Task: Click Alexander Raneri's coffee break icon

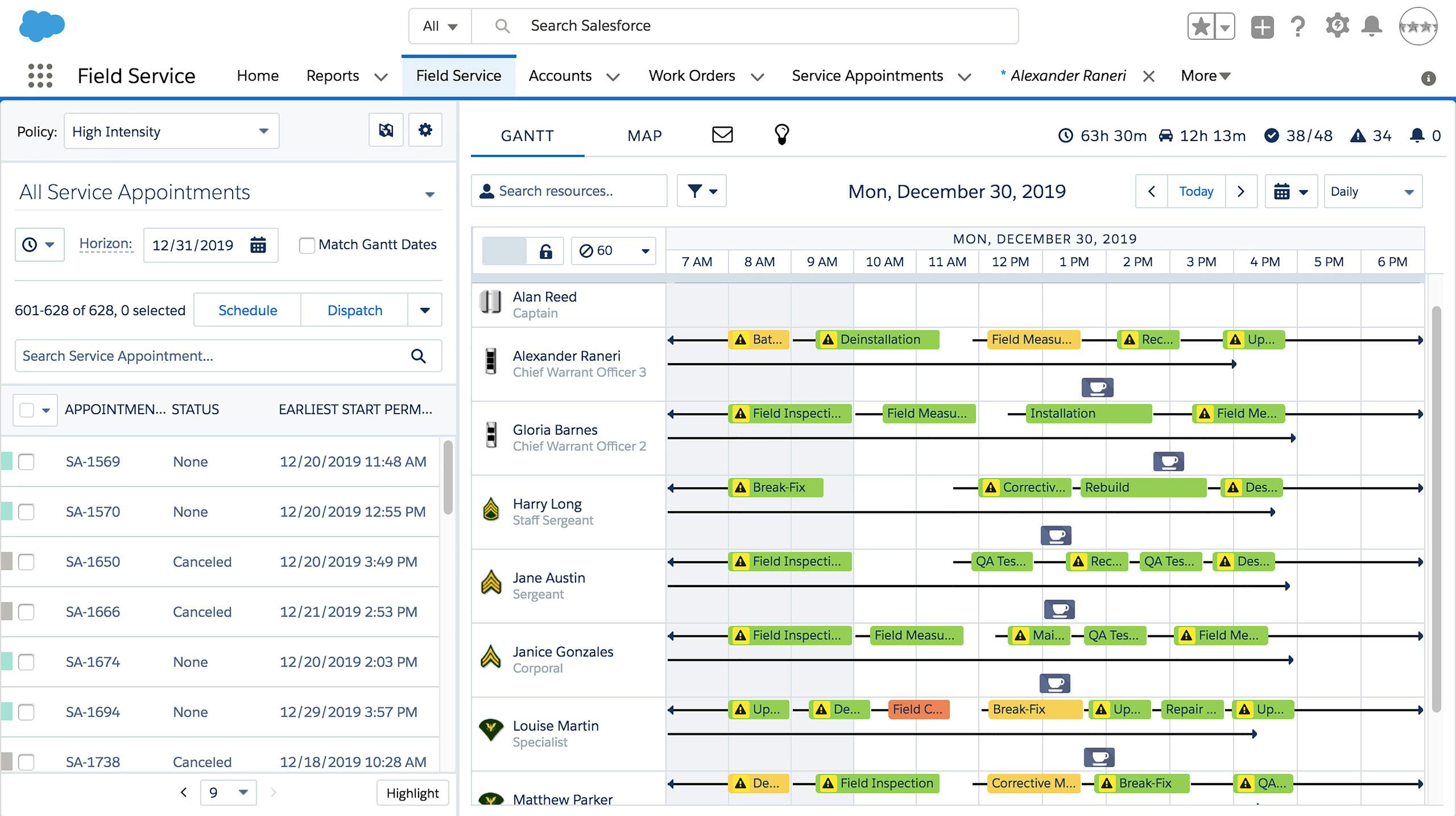Action: pos(1098,388)
